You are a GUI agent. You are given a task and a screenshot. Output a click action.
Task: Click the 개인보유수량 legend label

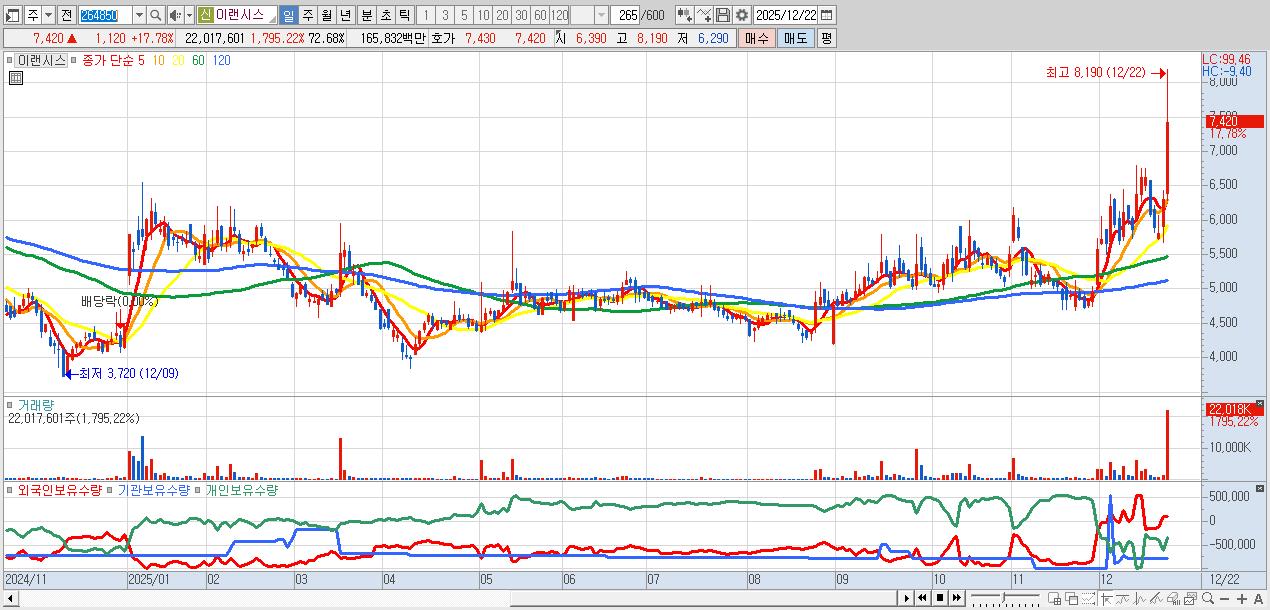pos(242,491)
